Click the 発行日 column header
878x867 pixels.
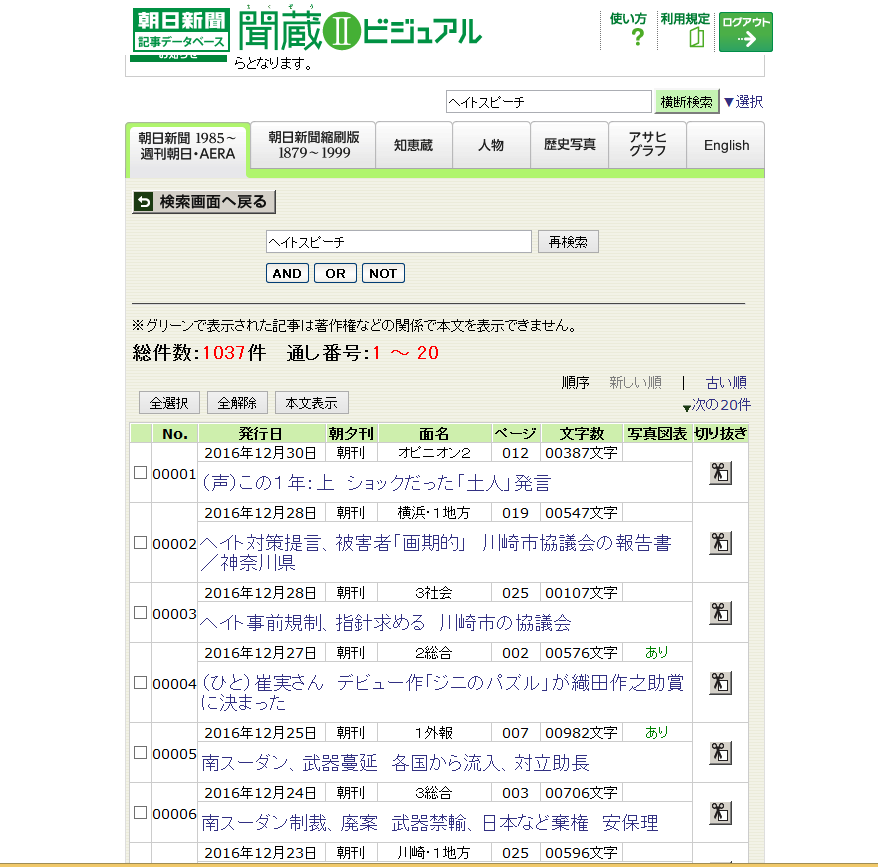[x=260, y=434]
